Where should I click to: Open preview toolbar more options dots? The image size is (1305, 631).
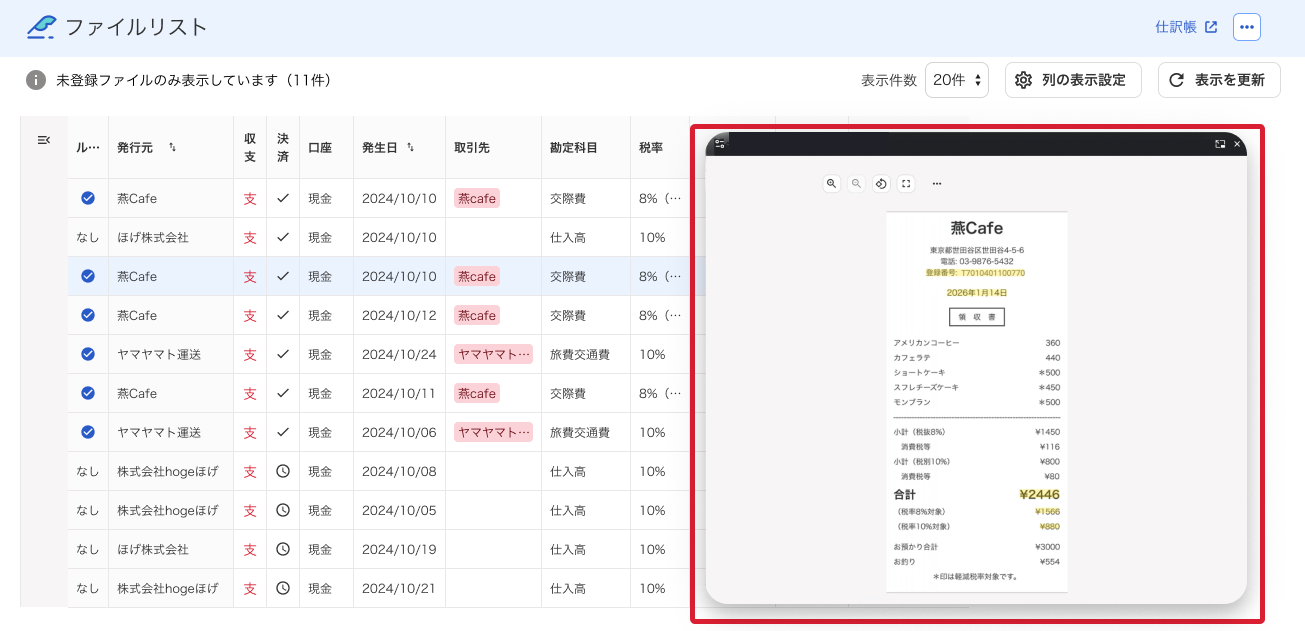click(937, 183)
